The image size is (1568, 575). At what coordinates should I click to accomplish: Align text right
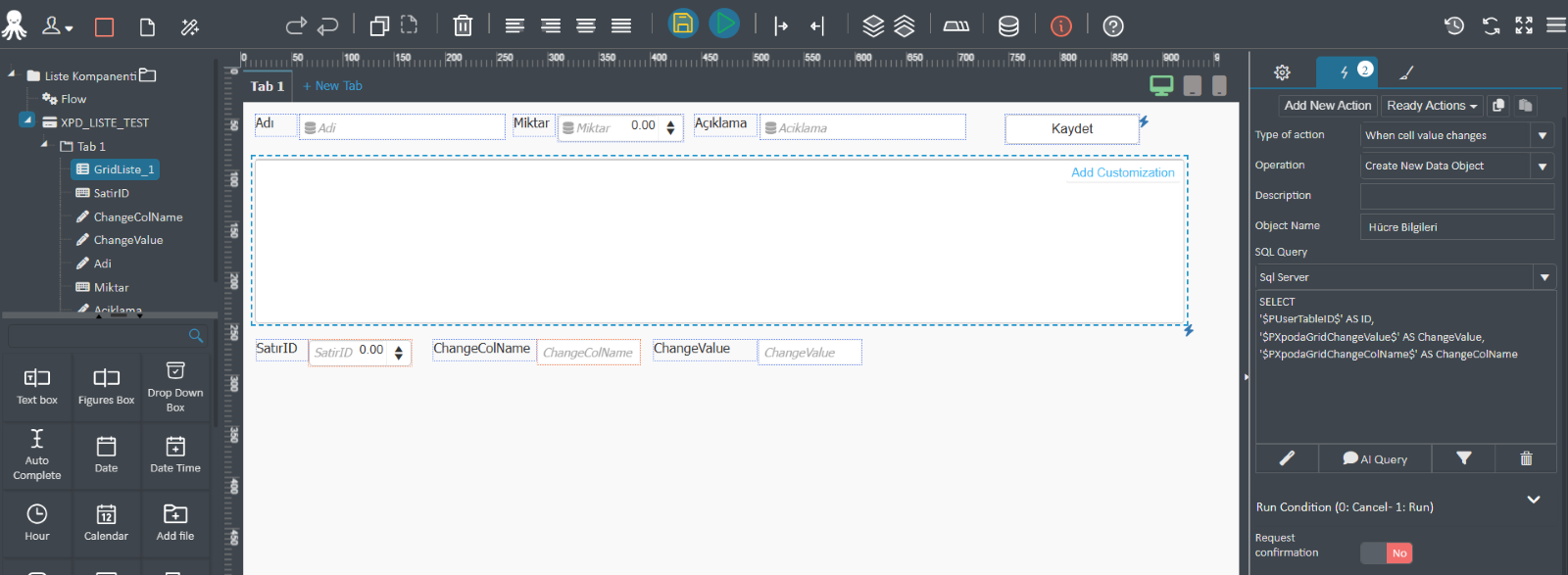pos(551,26)
